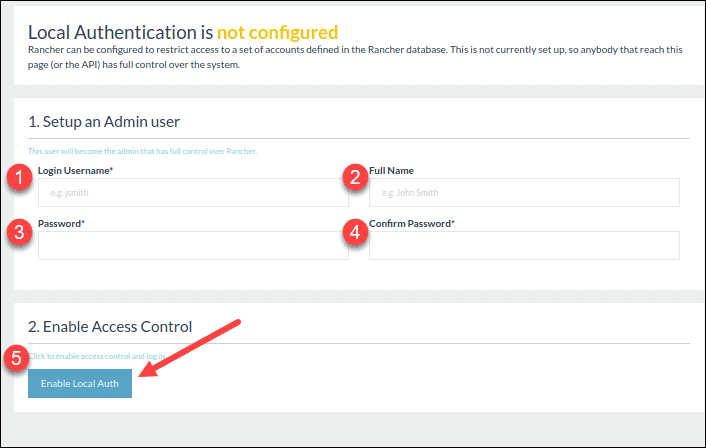The image size is (706, 448).
Task: Click the 'Local Authentication is not configured' heading
Action: [183, 32]
